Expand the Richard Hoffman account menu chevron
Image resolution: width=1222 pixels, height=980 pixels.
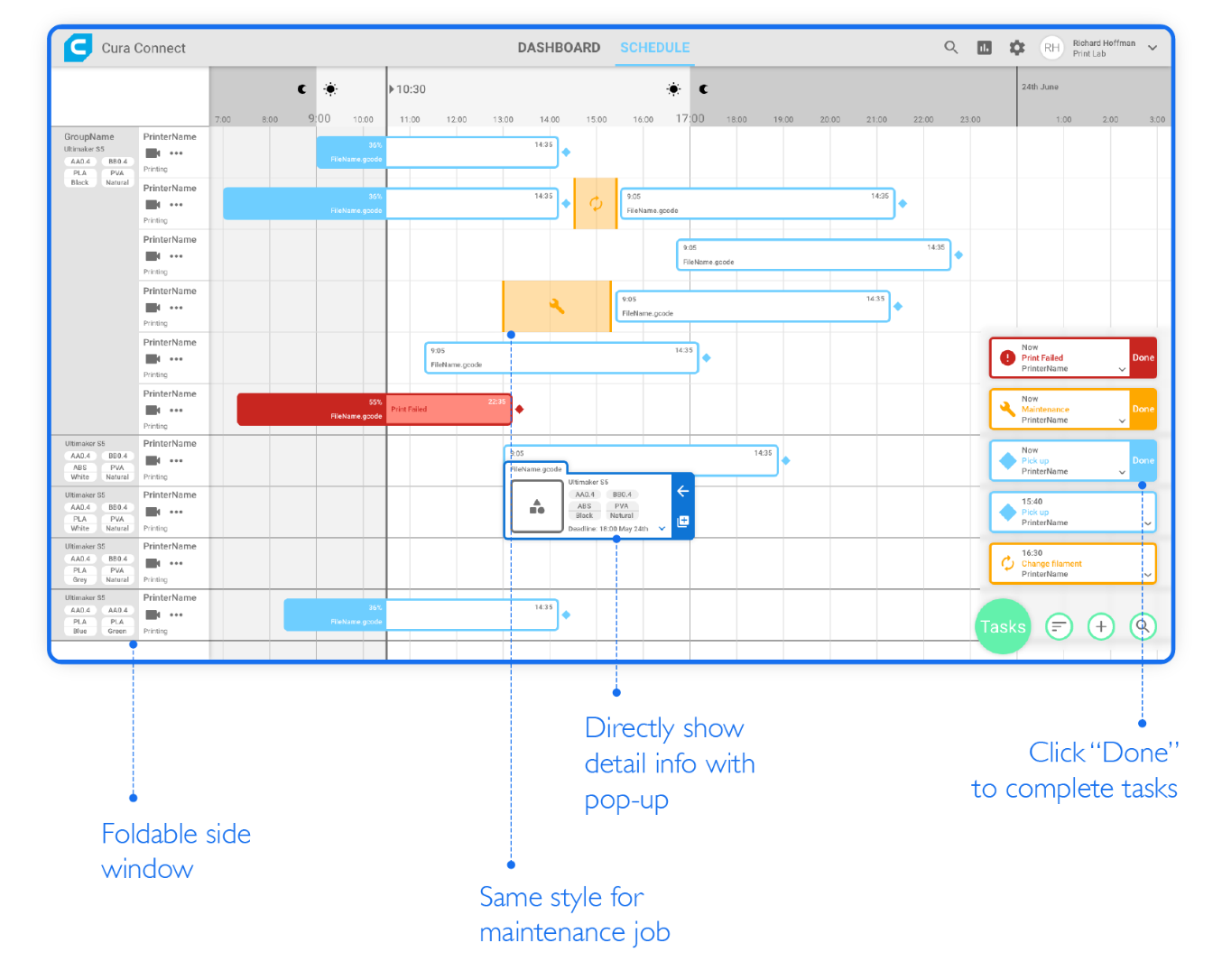[x=1153, y=48]
